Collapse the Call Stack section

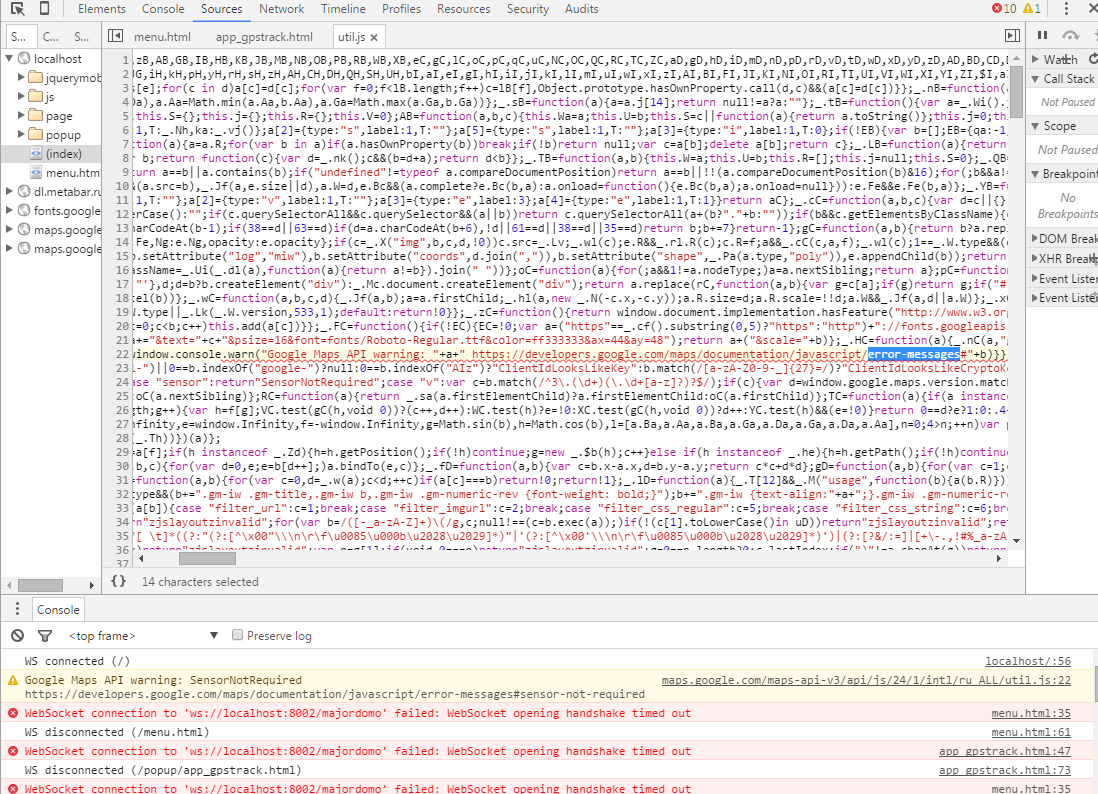coord(1036,79)
